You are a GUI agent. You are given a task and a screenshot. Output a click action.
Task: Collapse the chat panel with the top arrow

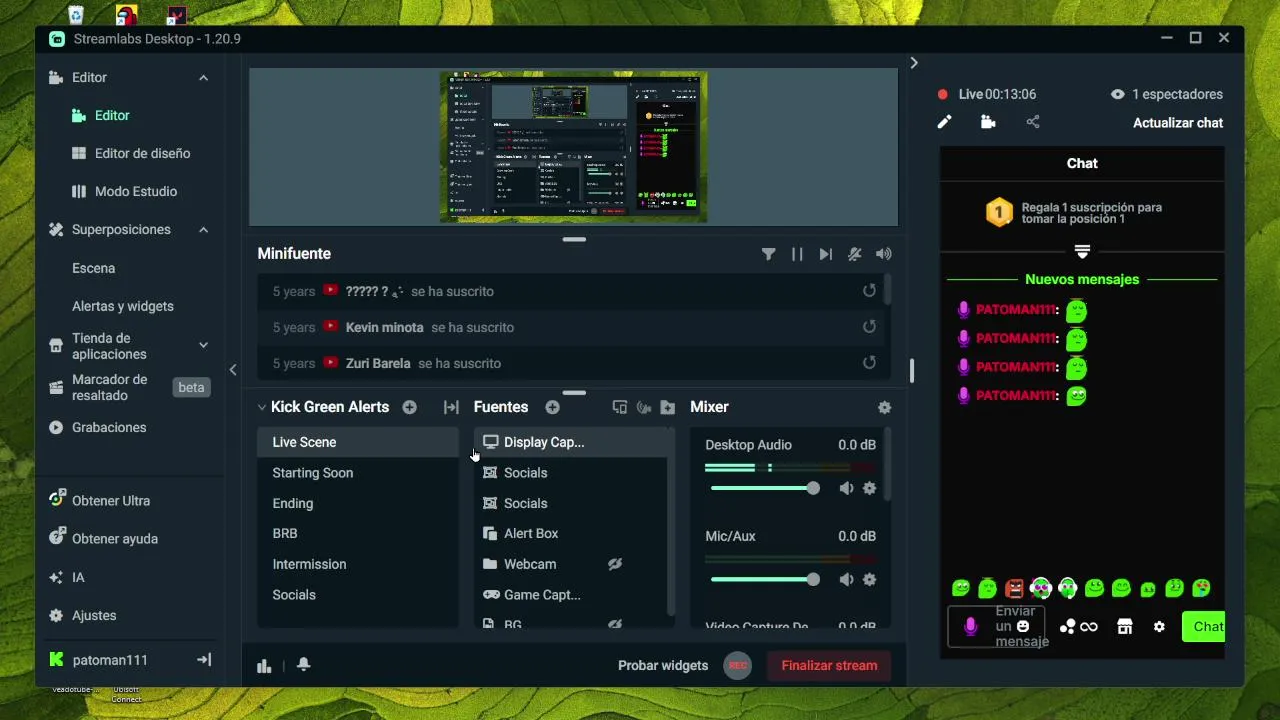[x=913, y=63]
